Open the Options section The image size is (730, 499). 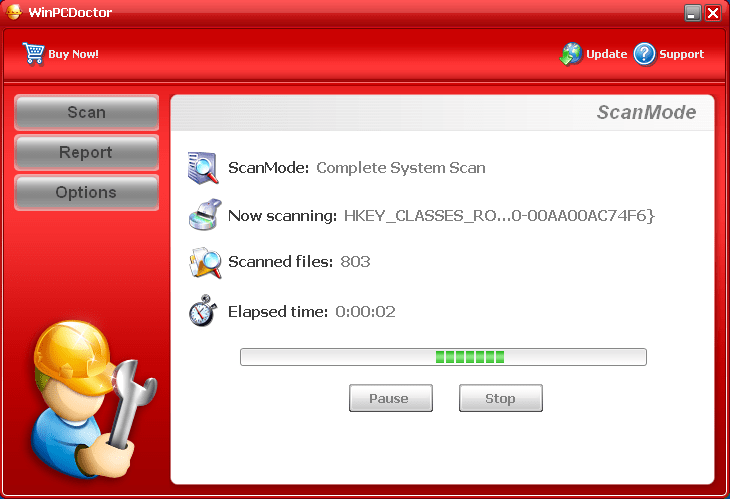[86, 193]
